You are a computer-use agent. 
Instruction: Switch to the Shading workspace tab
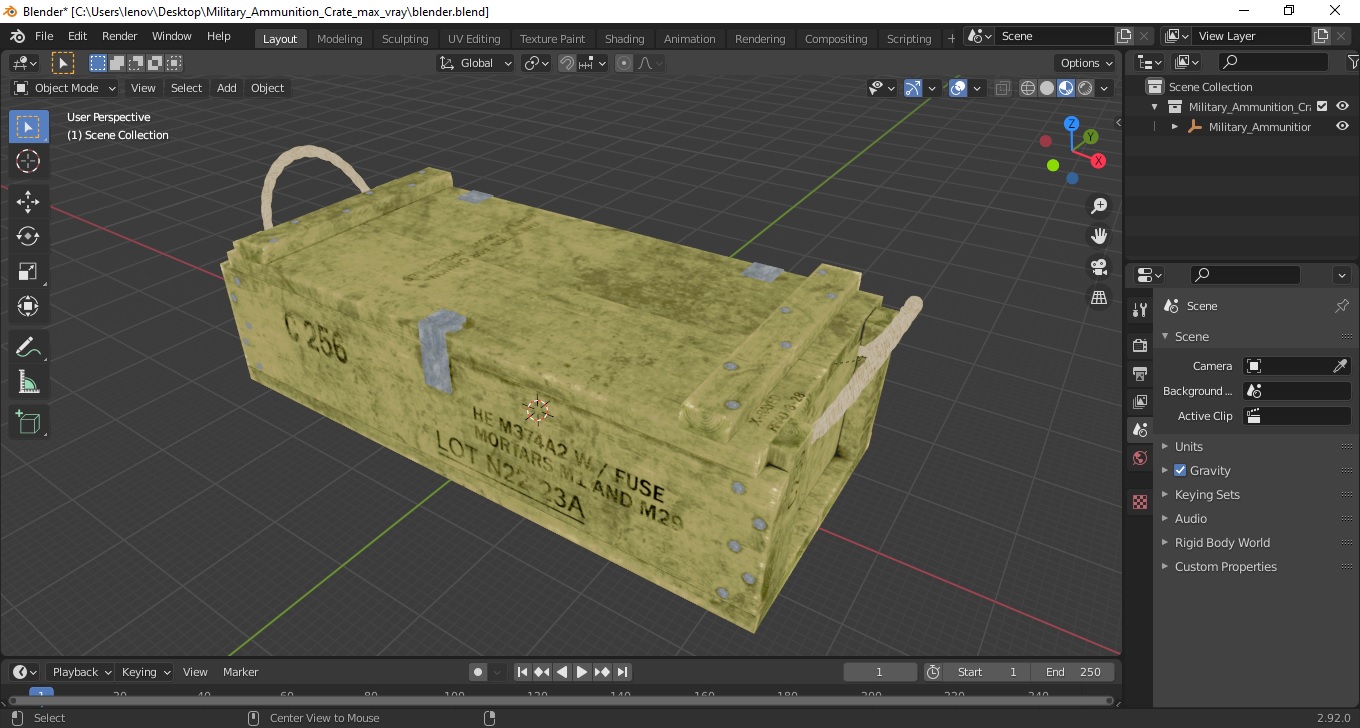pos(624,39)
